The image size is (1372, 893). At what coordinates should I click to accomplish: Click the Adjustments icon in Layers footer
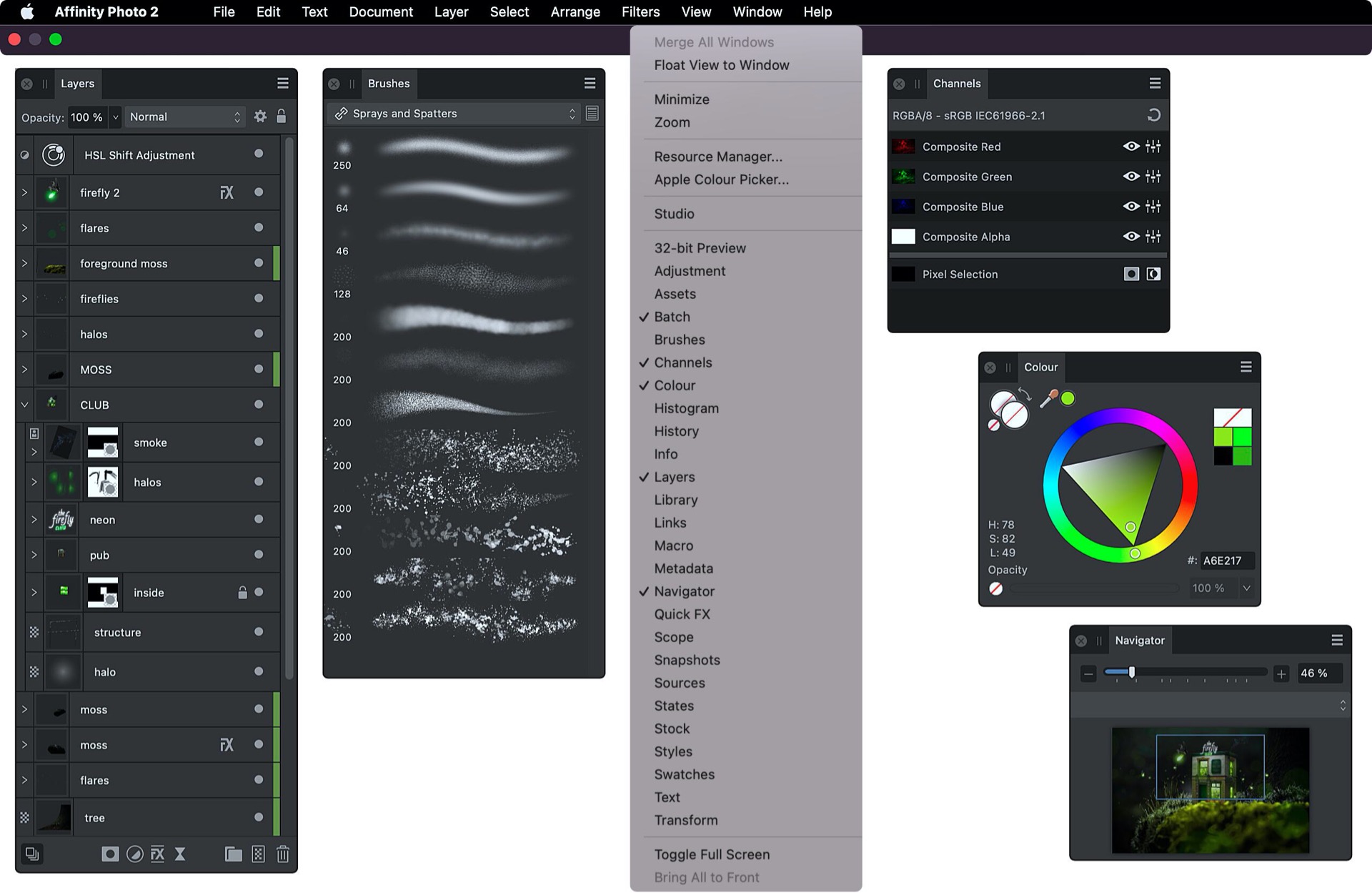[x=134, y=854]
